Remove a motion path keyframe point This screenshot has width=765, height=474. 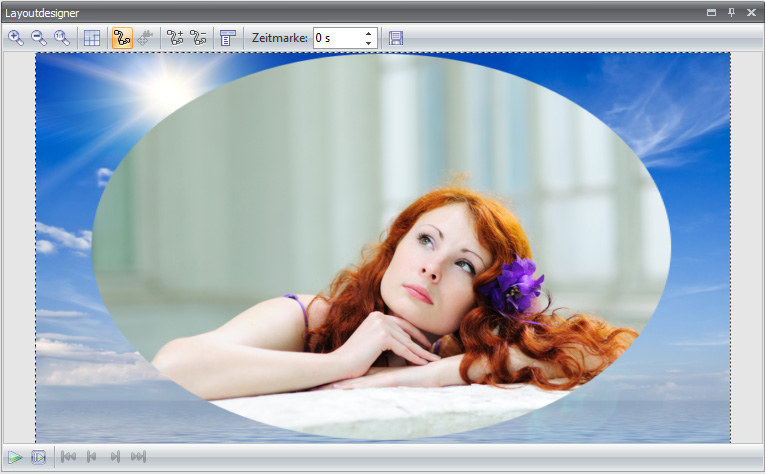click(x=198, y=38)
